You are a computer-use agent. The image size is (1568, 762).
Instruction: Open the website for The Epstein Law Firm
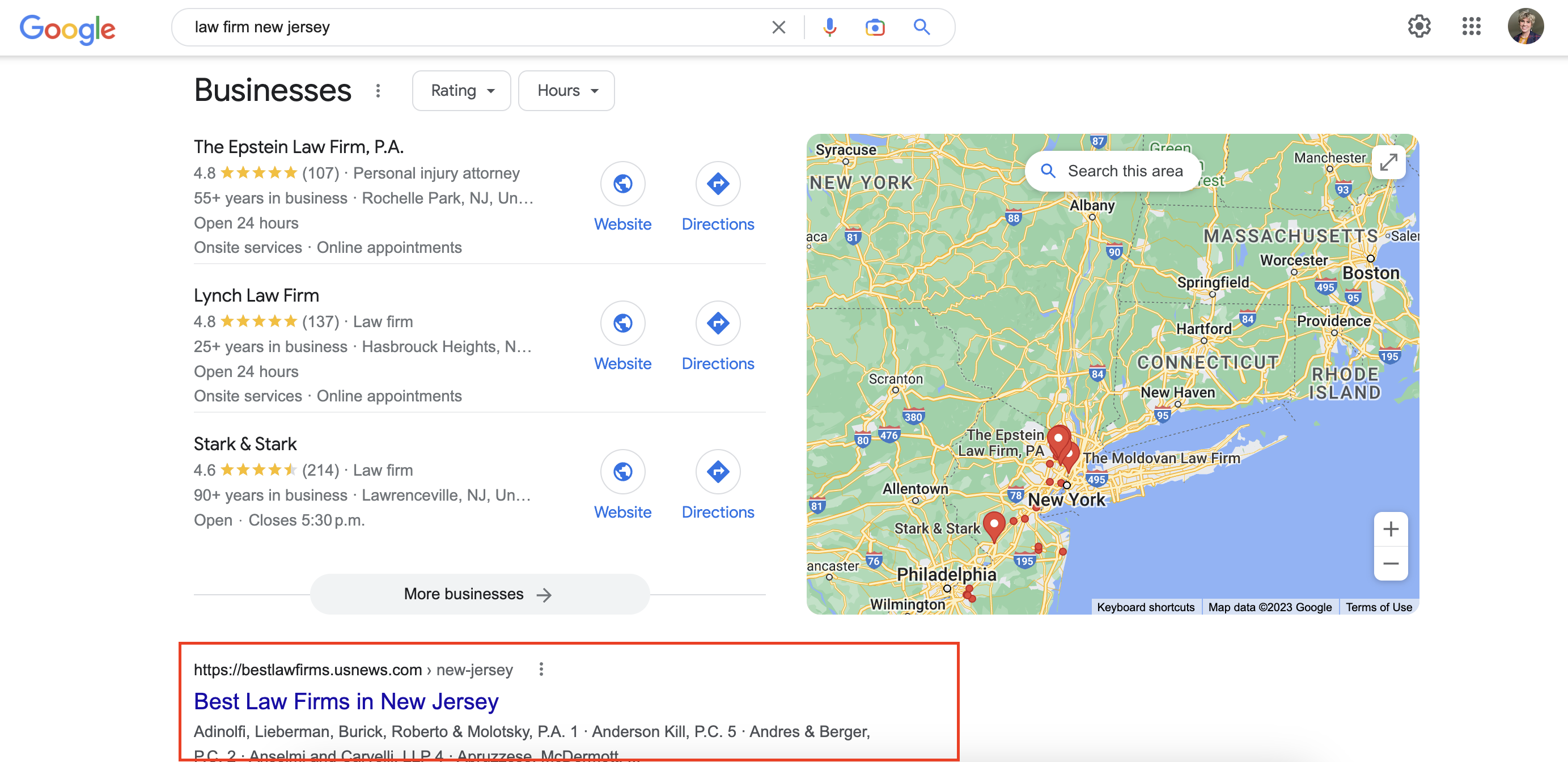pos(622,183)
